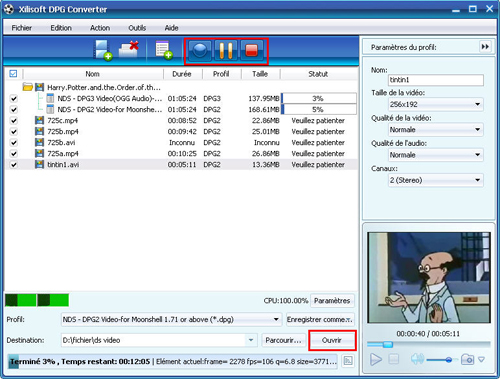Click the Profil column header
500x379 pixels.
coord(221,74)
